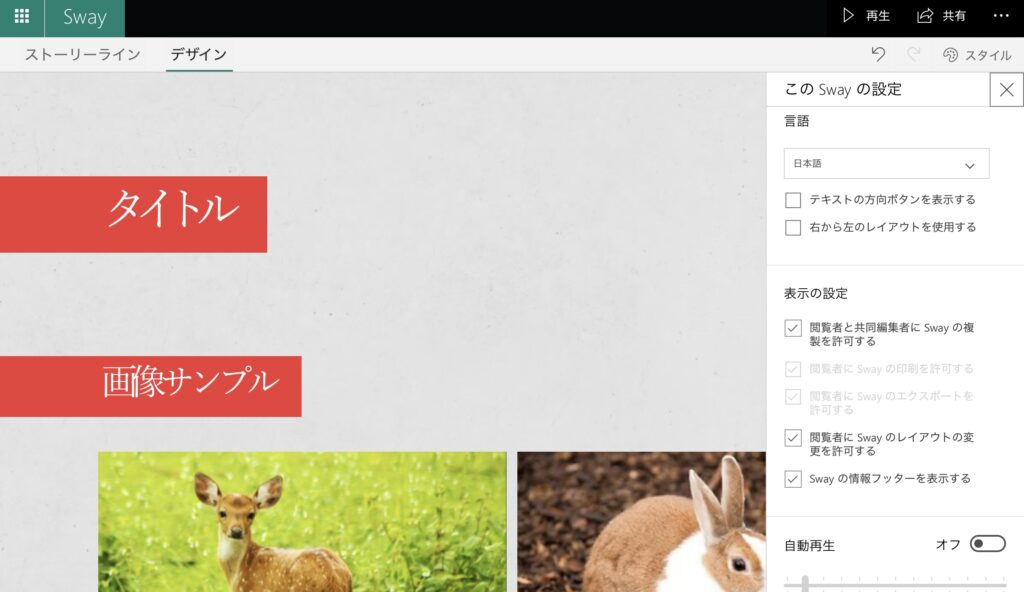This screenshot has width=1024, height=592.
Task: Uncheck Sway のレイアウトの変更を許可する checkbox
Action: coord(793,438)
